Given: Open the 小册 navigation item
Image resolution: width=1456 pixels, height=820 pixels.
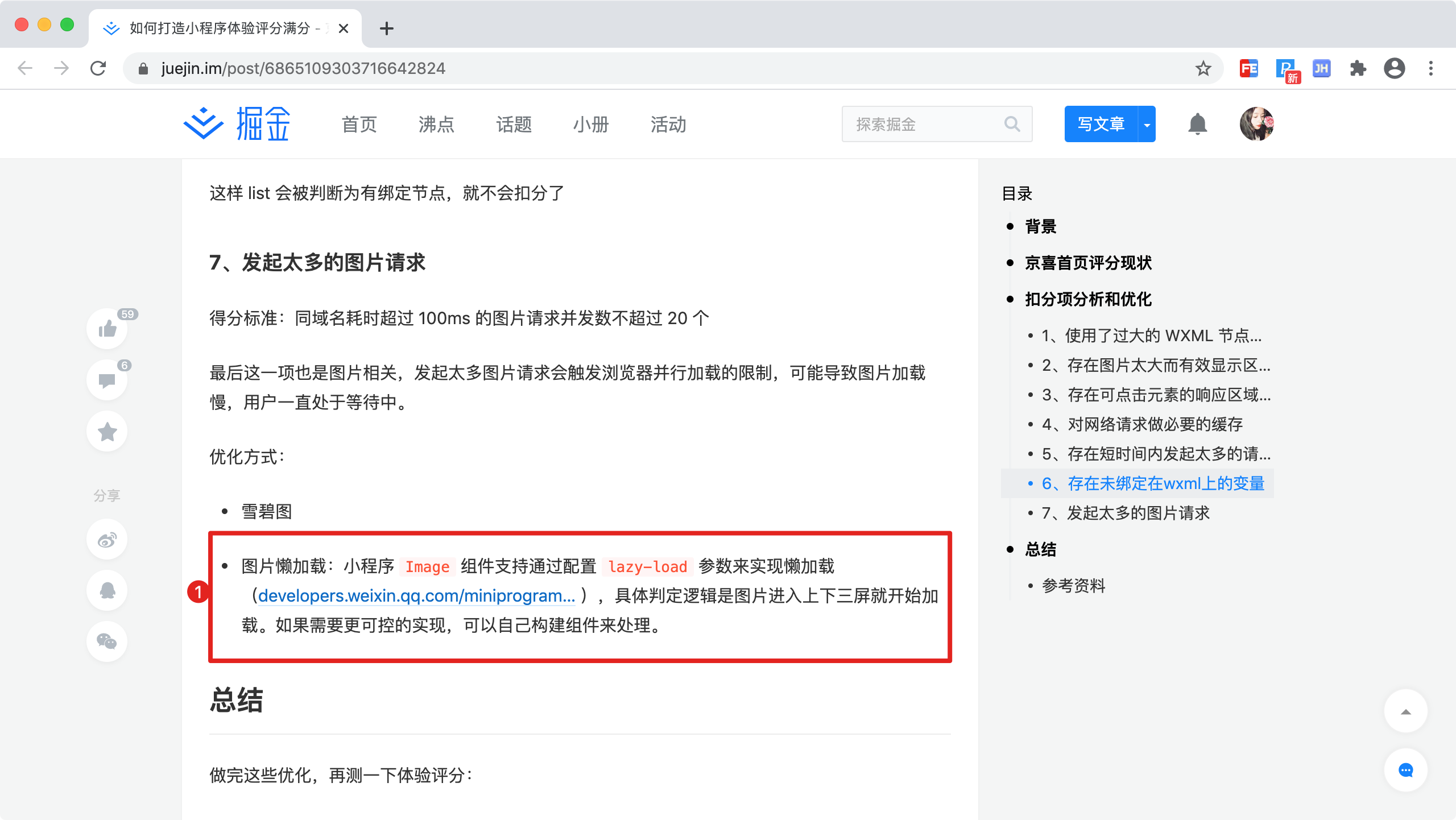Looking at the screenshot, I should click(591, 124).
